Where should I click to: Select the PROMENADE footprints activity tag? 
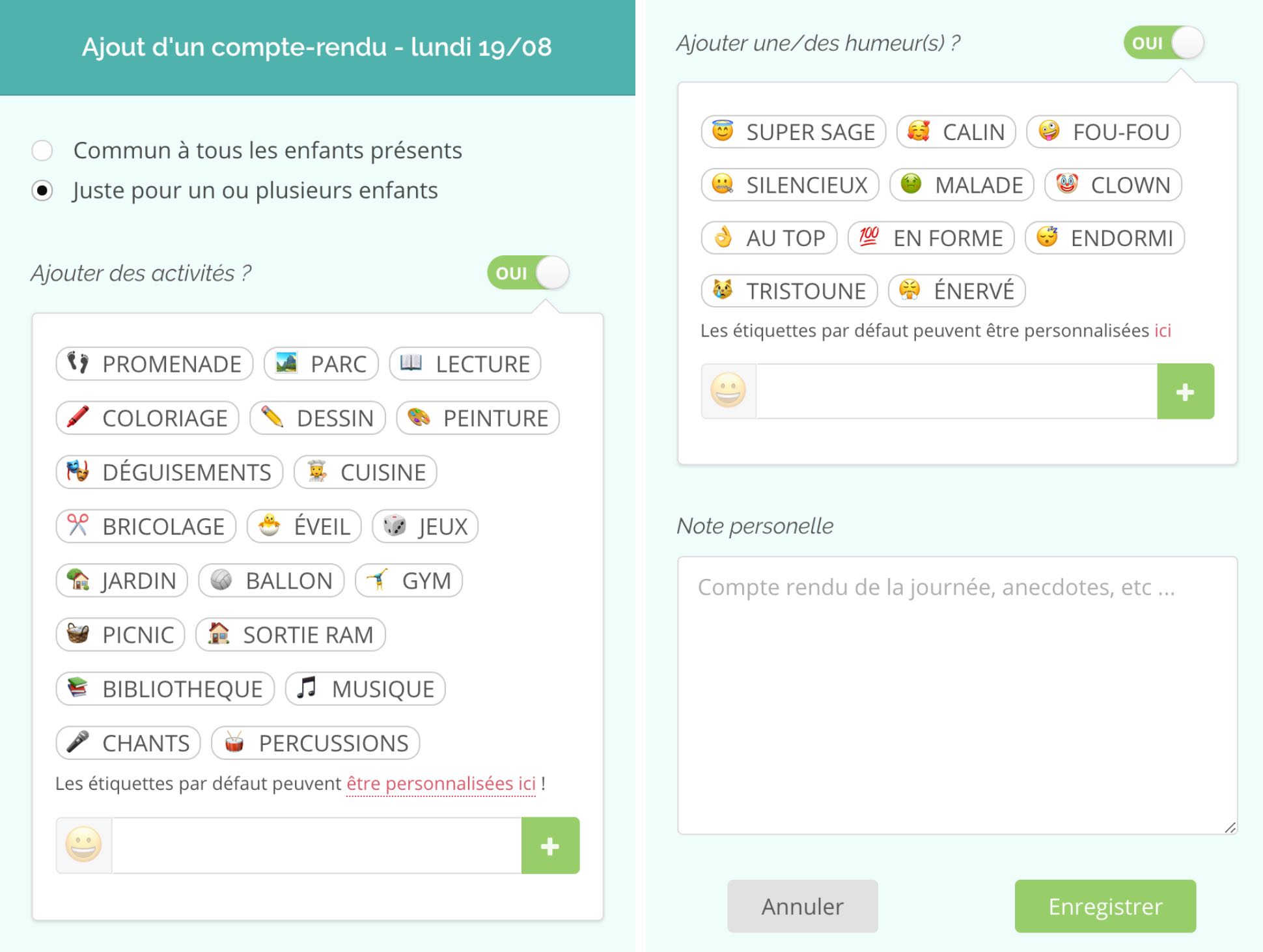click(x=154, y=364)
